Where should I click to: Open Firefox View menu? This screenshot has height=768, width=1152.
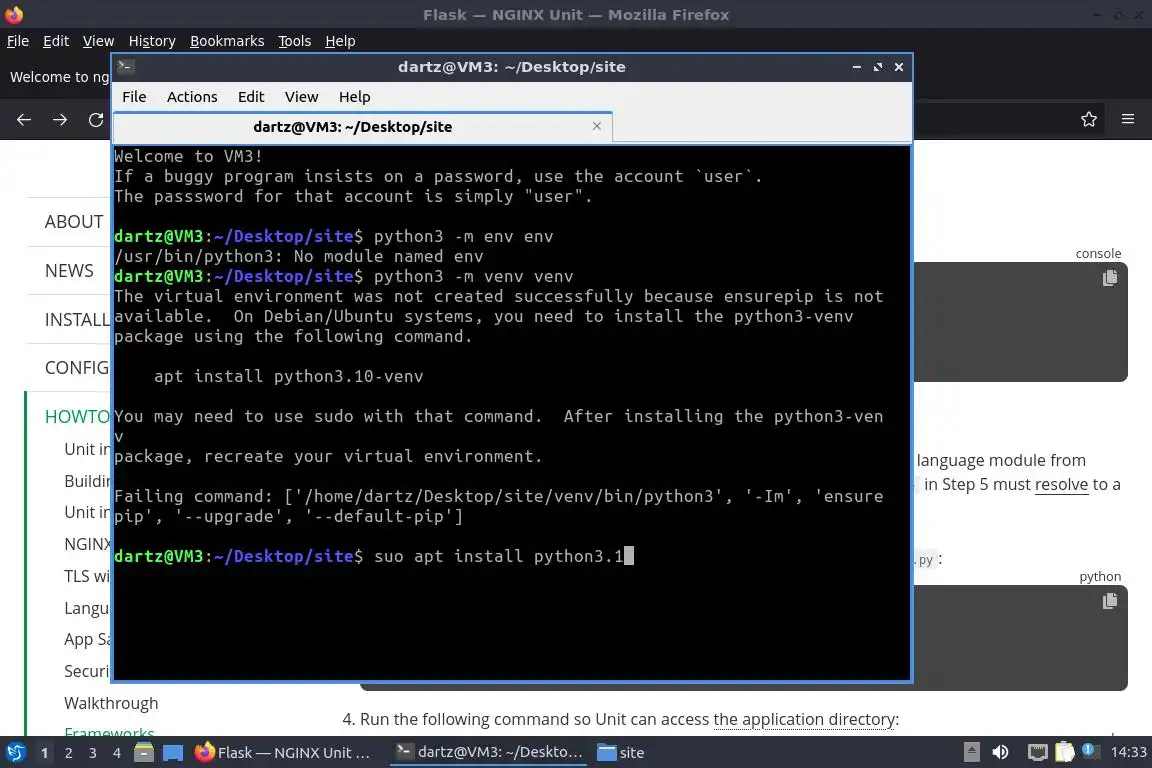pos(98,41)
